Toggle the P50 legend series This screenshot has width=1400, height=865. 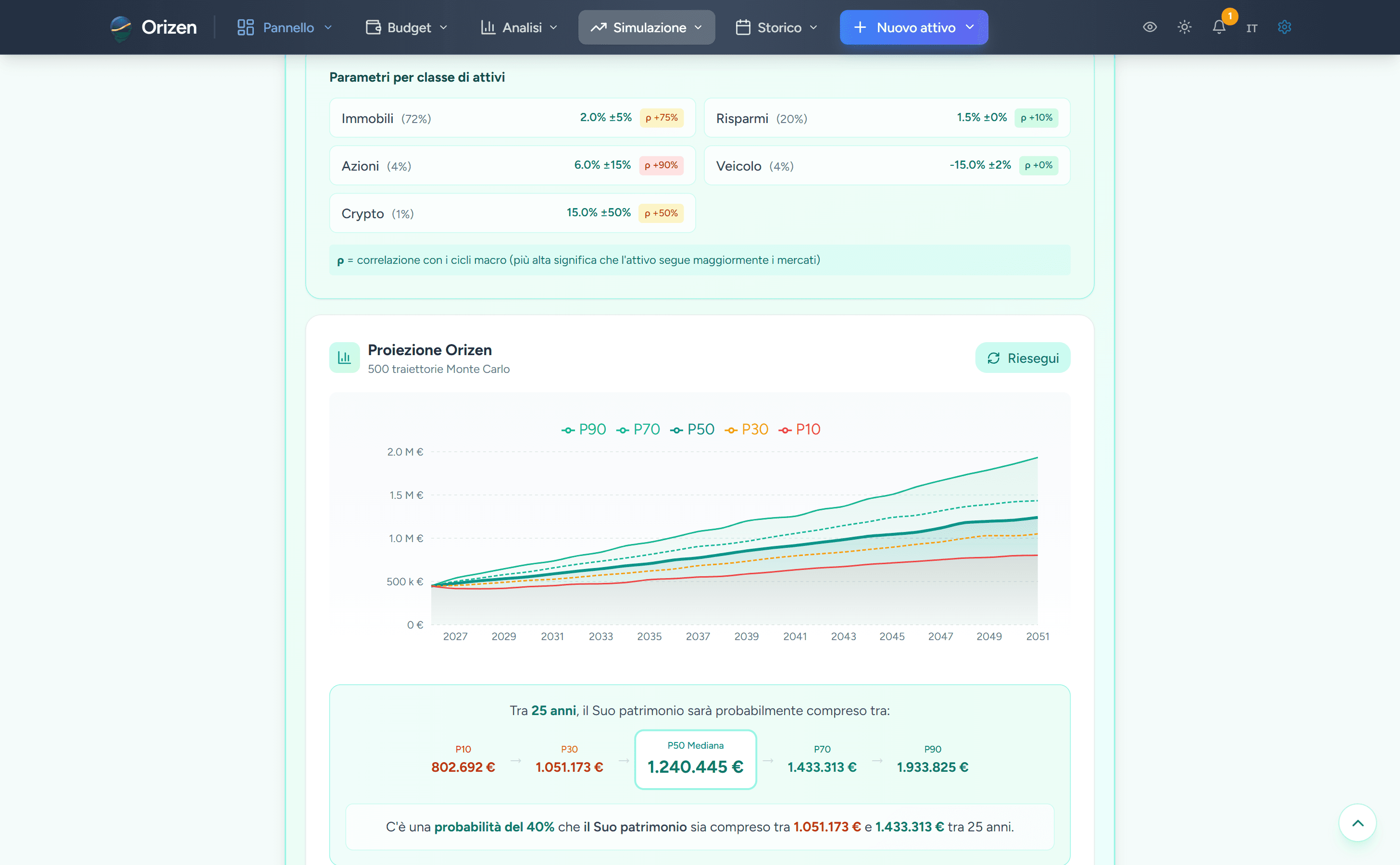(692, 430)
